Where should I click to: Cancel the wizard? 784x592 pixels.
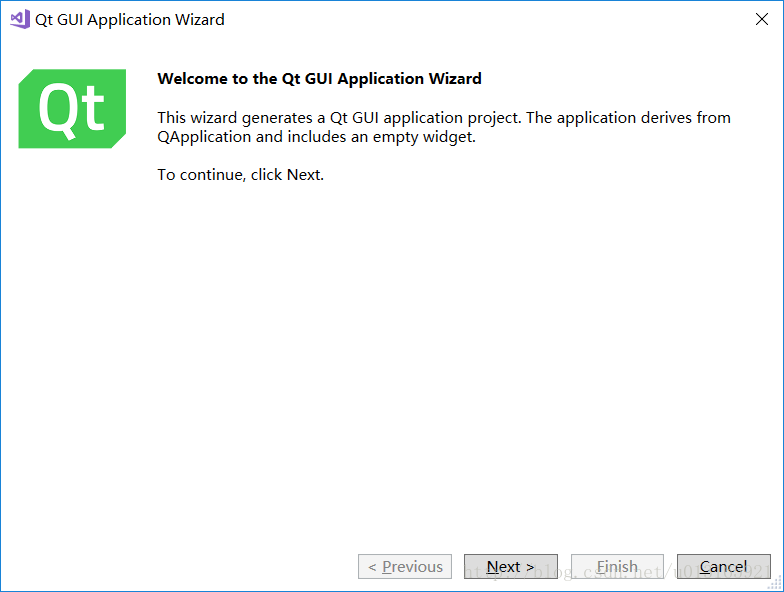[x=723, y=566]
